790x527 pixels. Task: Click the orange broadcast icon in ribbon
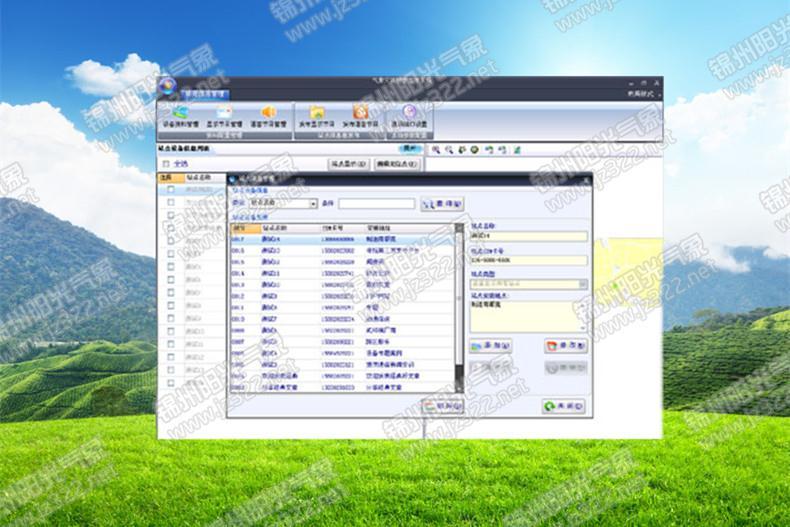point(360,112)
